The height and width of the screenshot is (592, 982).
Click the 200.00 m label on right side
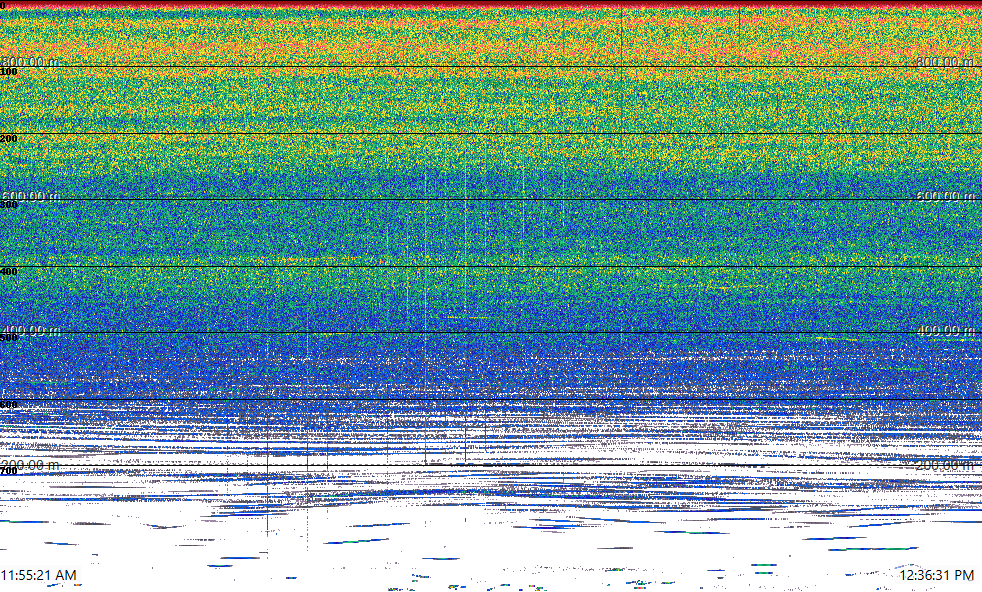click(946, 465)
